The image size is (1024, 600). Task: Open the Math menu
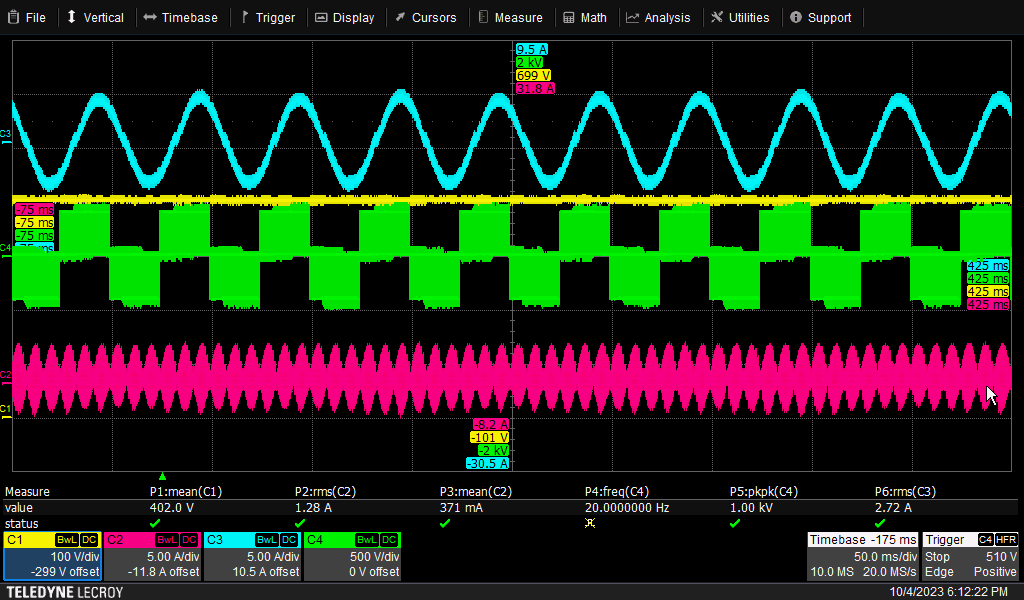585,18
